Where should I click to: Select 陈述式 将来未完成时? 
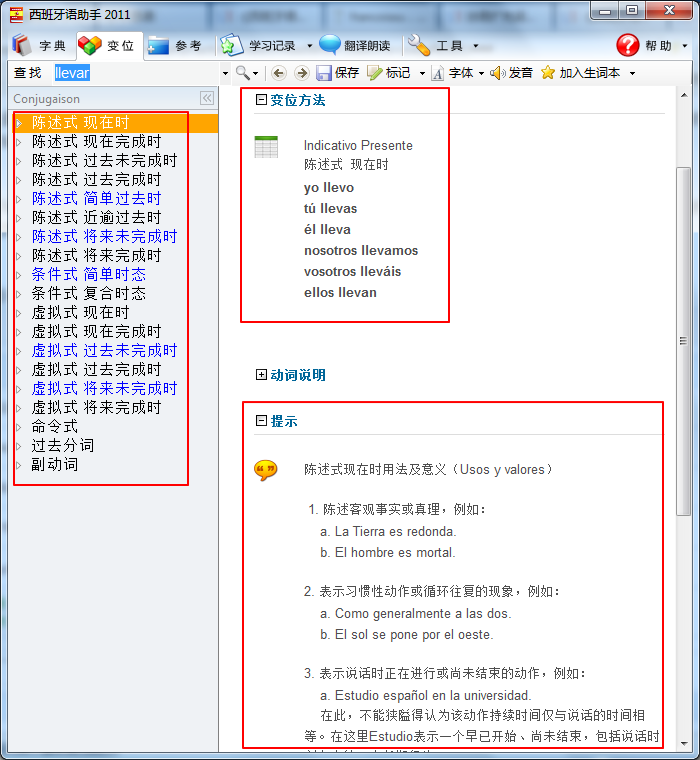(x=105, y=237)
